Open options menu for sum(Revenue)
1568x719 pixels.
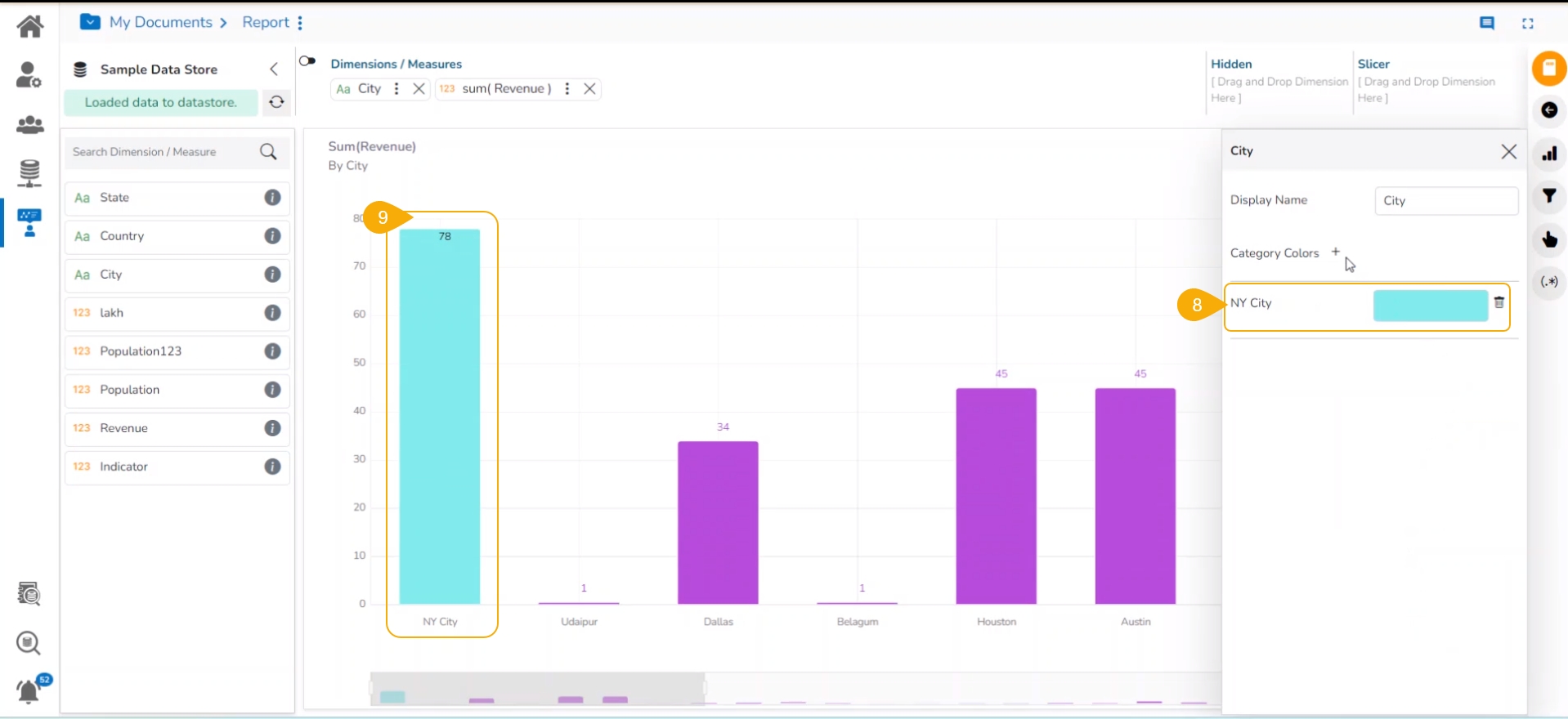pyautogui.click(x=567, y=89)
